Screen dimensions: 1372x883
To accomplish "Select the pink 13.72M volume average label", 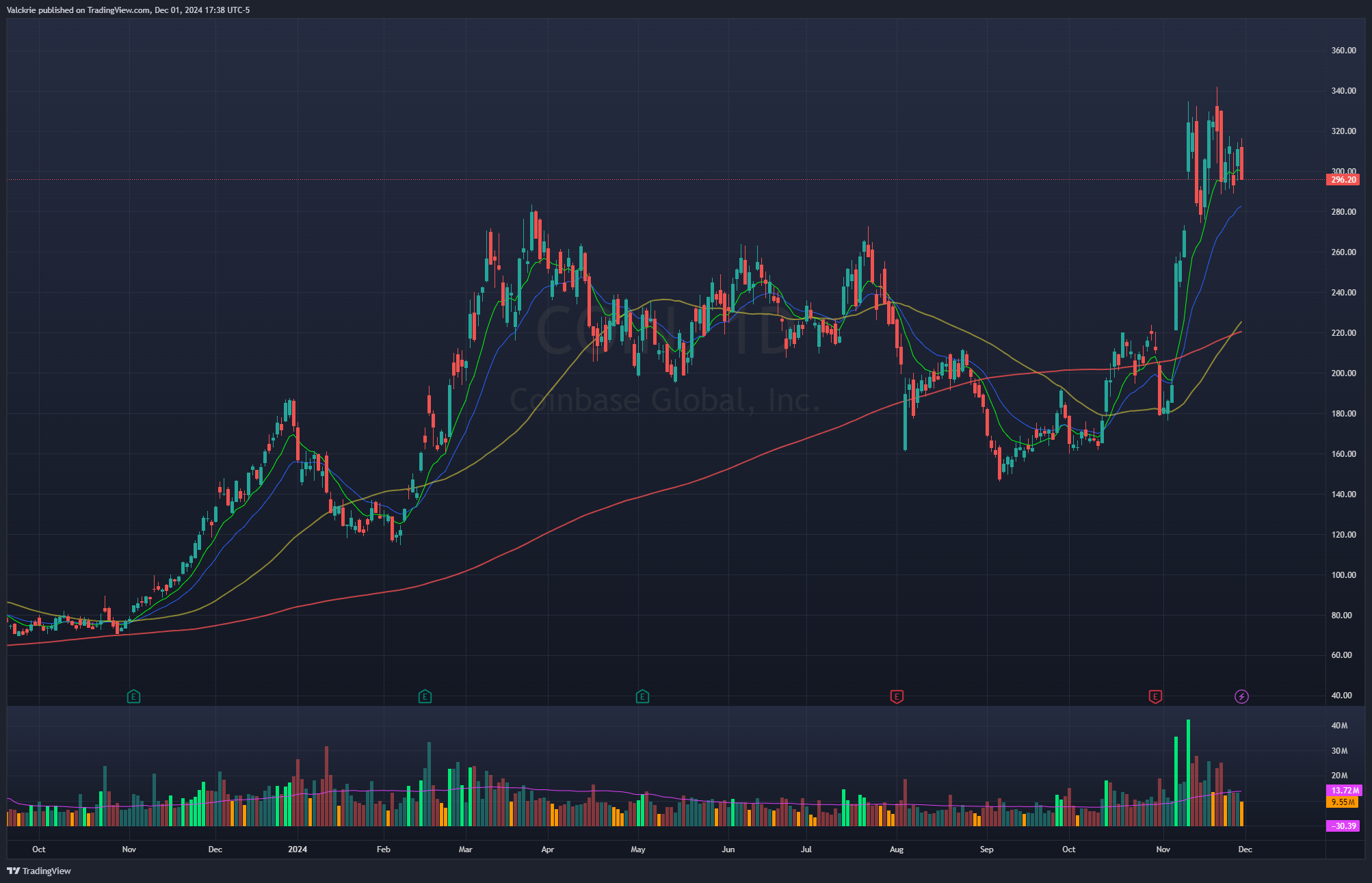I will (1344, 790).
